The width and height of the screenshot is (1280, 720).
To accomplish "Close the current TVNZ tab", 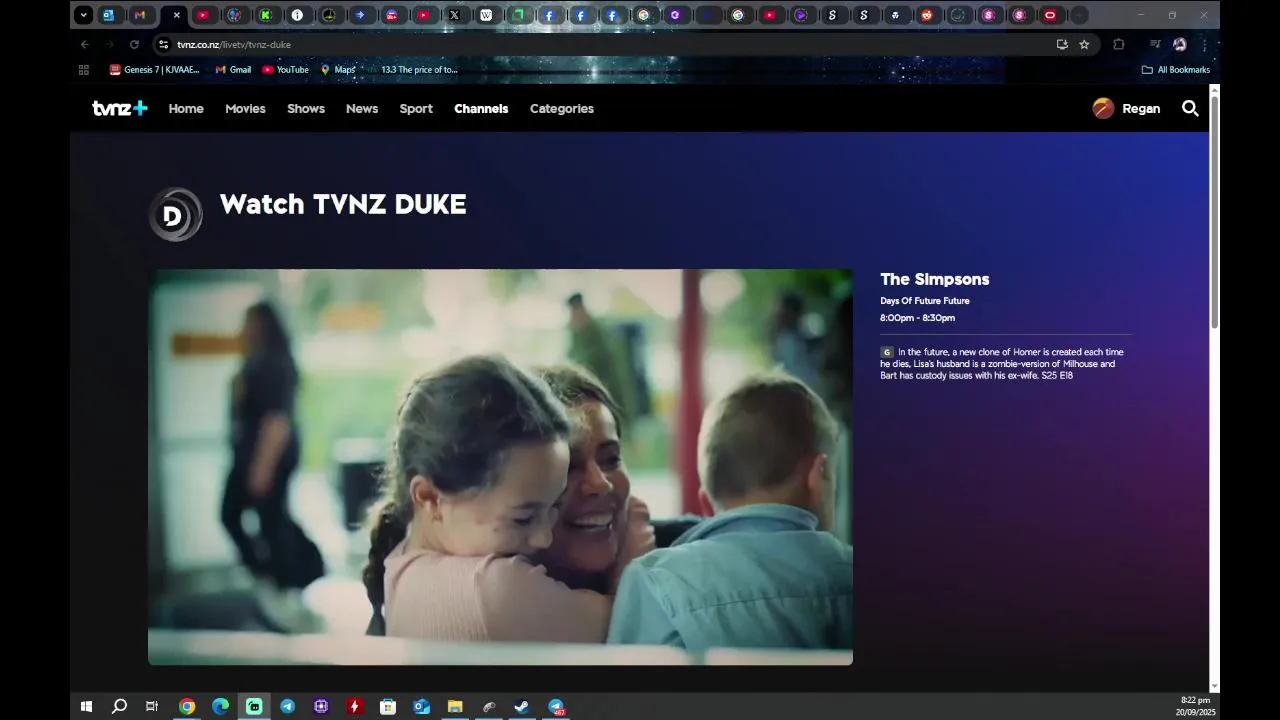I will point(177,15).
